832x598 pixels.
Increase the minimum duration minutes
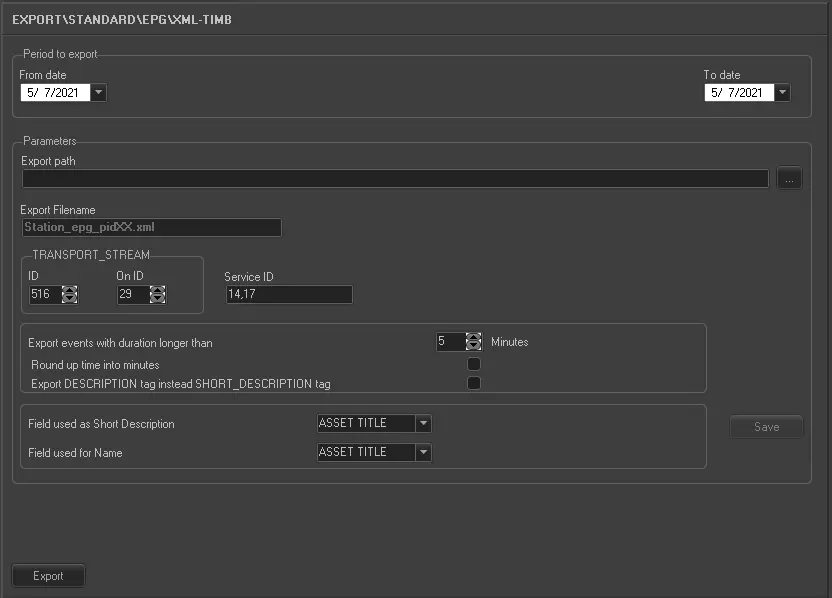pos(474,337)
